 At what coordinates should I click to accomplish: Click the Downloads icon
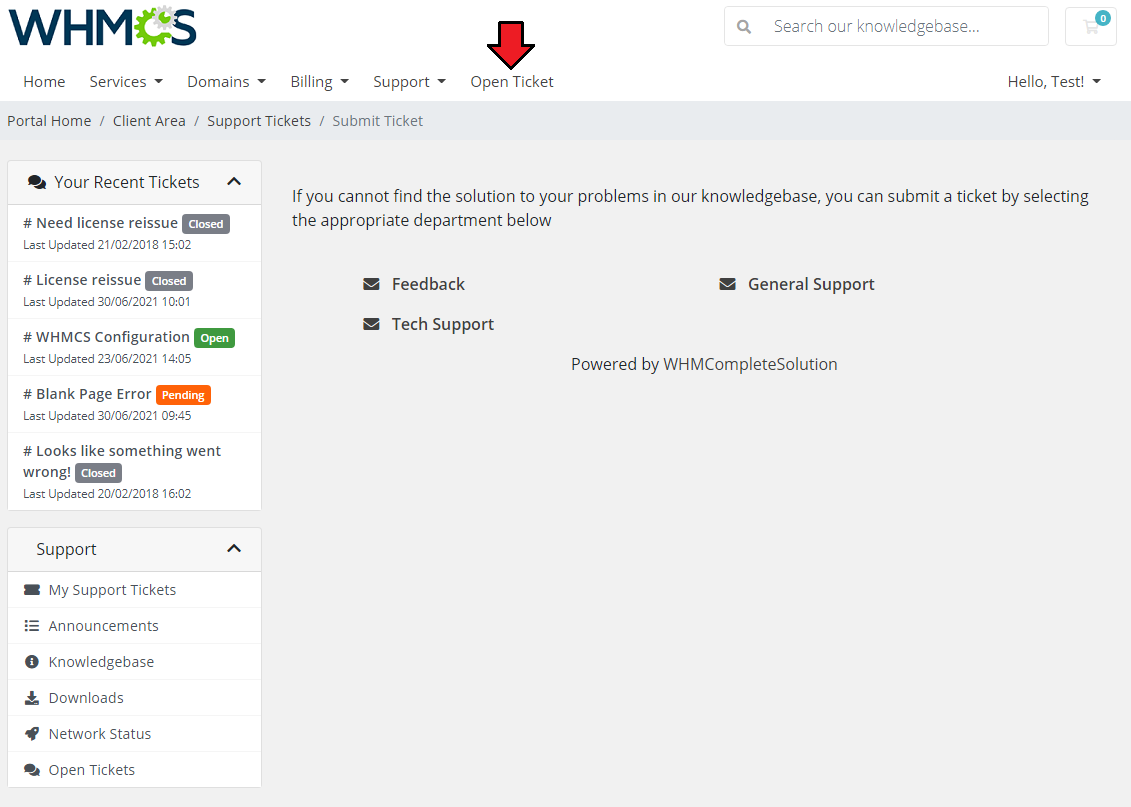[32, 698]
